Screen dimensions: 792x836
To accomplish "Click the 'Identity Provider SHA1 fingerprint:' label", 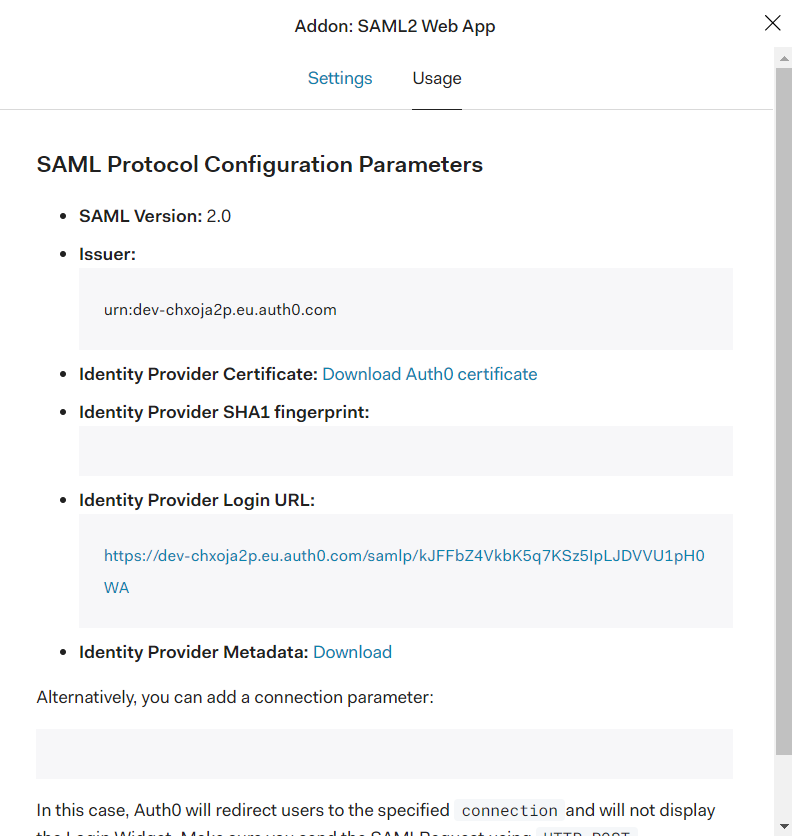I will [x=224, y=412].
